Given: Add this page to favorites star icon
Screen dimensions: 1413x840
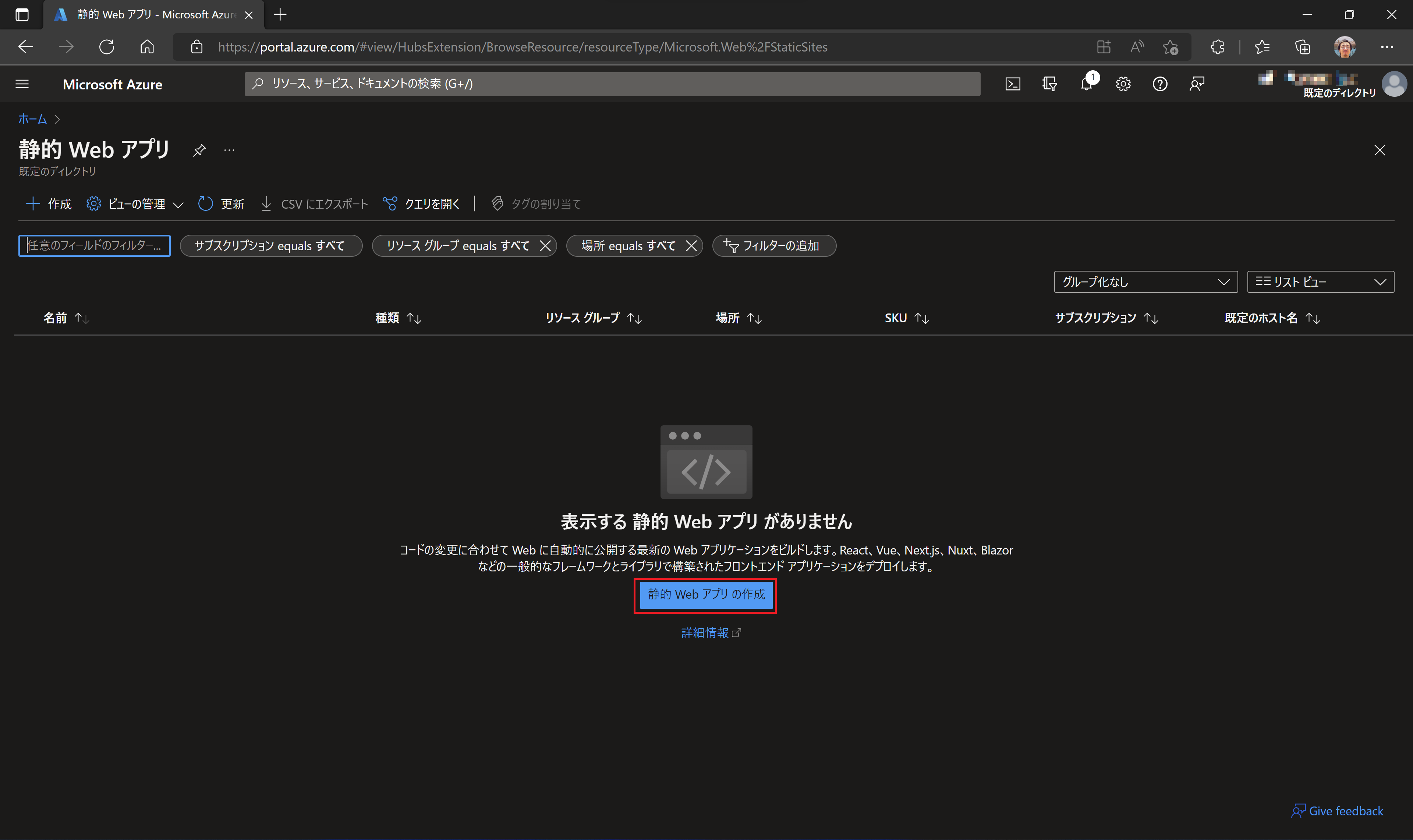Looking at the screenshot, I should click(x=1170, y=47).
